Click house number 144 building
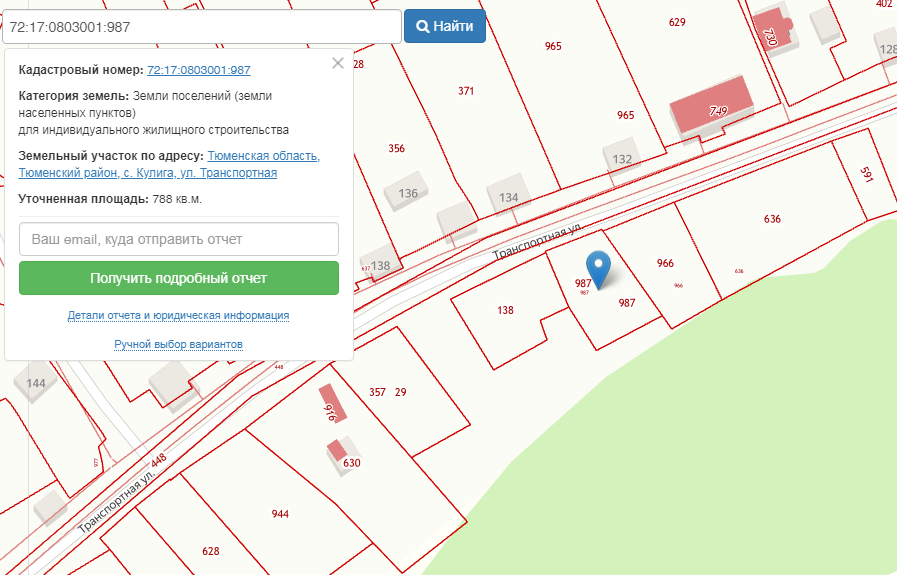This screenshot has height=575, width=897. [x=36, y=383]
